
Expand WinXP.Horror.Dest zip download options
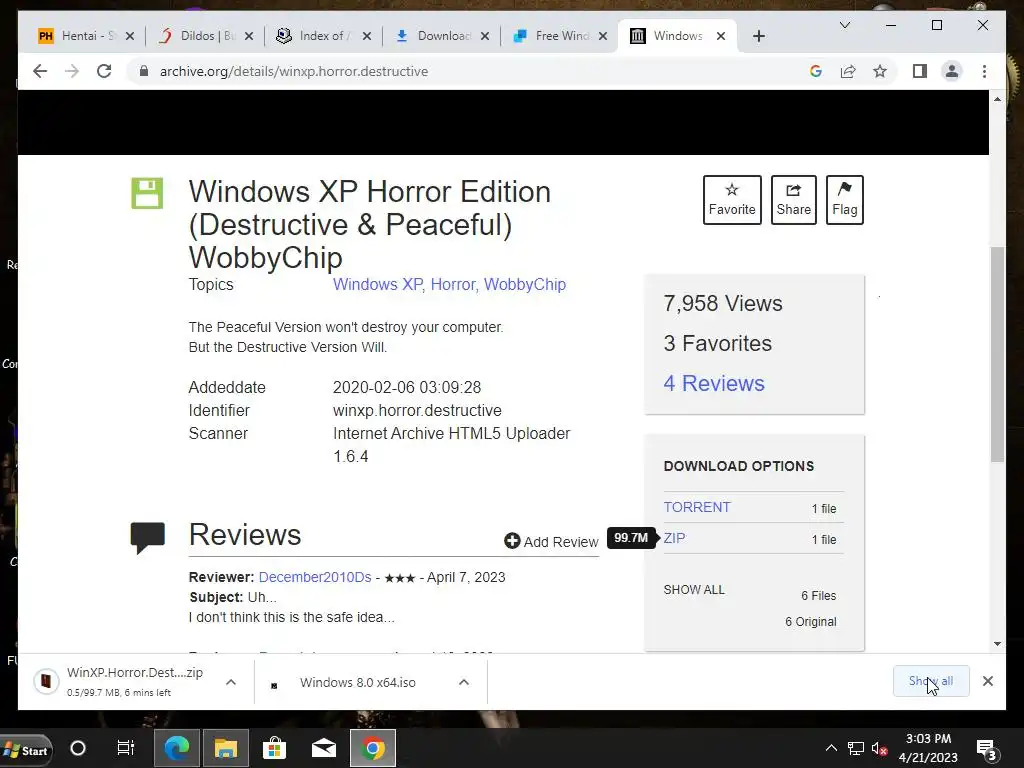pos(231,682)
